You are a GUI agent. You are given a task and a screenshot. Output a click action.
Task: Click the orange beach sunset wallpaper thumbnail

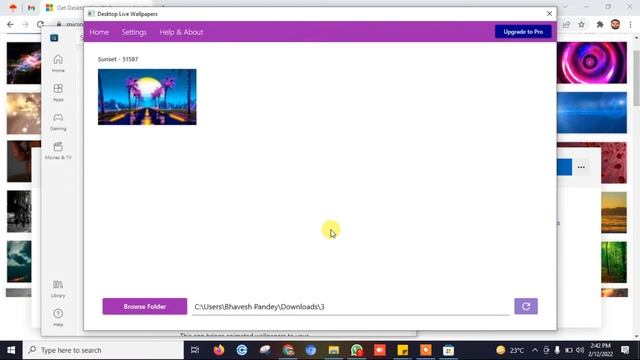pos(614,212)
